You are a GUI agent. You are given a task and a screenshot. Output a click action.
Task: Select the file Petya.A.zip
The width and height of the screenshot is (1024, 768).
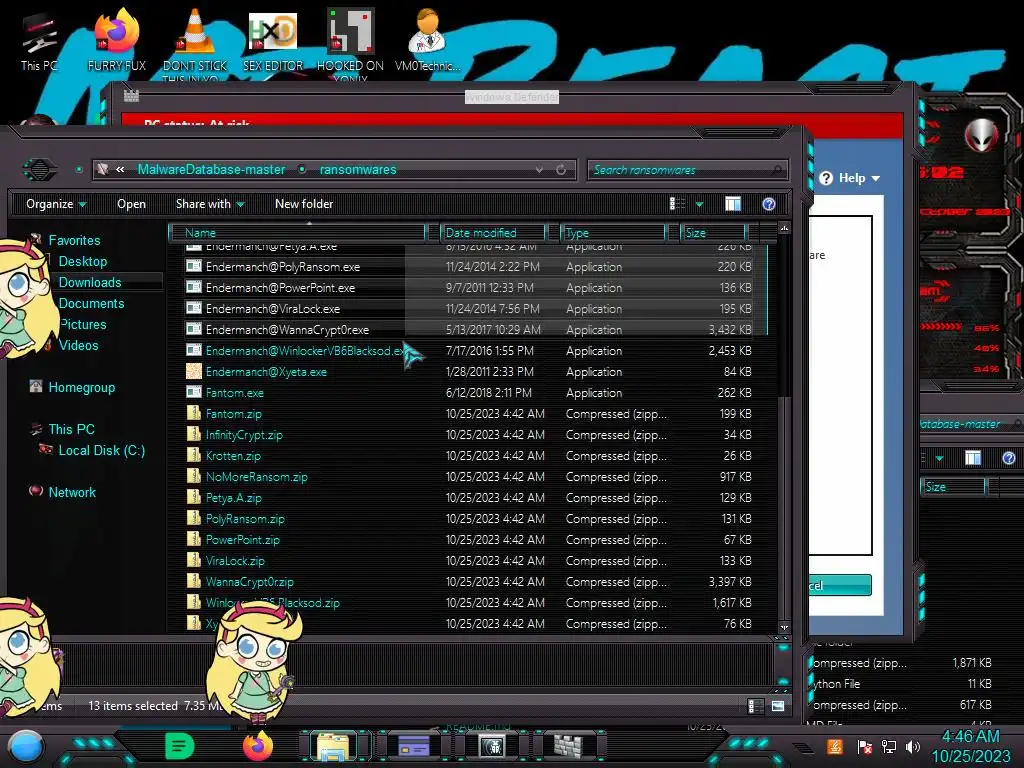point(468,498)
